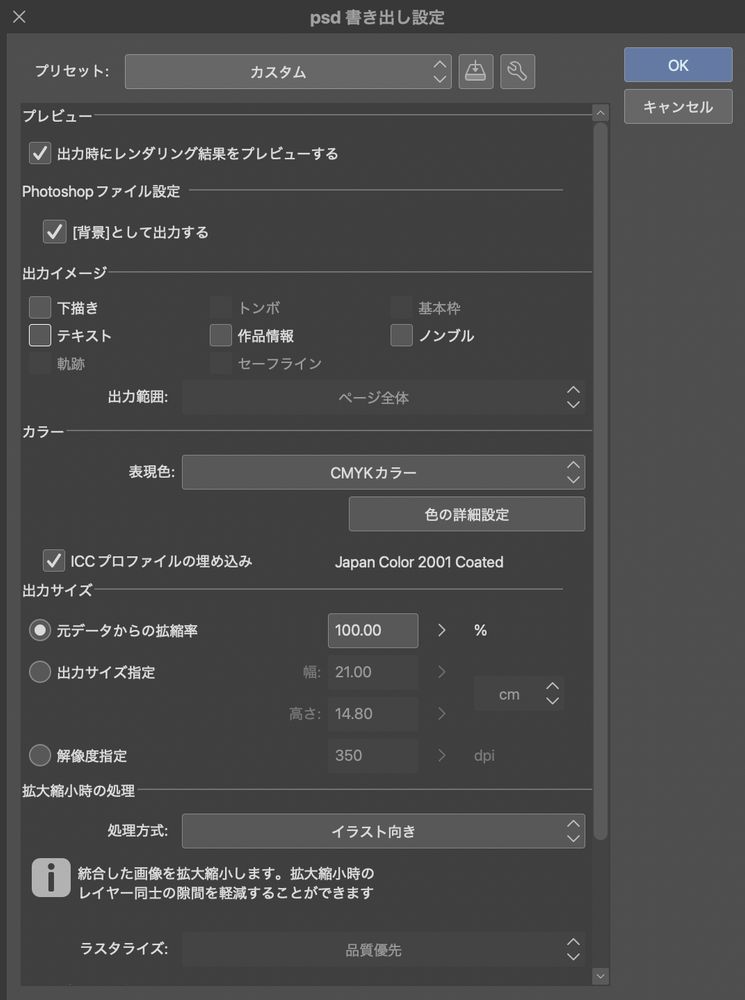Select 元データからの拡縮率 radio button

click(40, 631)
